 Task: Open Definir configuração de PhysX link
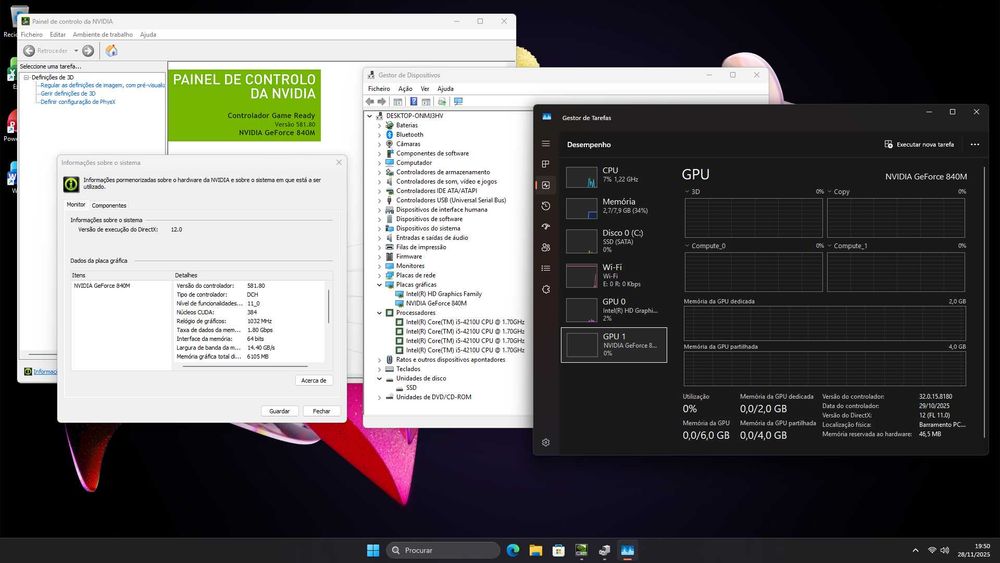pos(78,102)
